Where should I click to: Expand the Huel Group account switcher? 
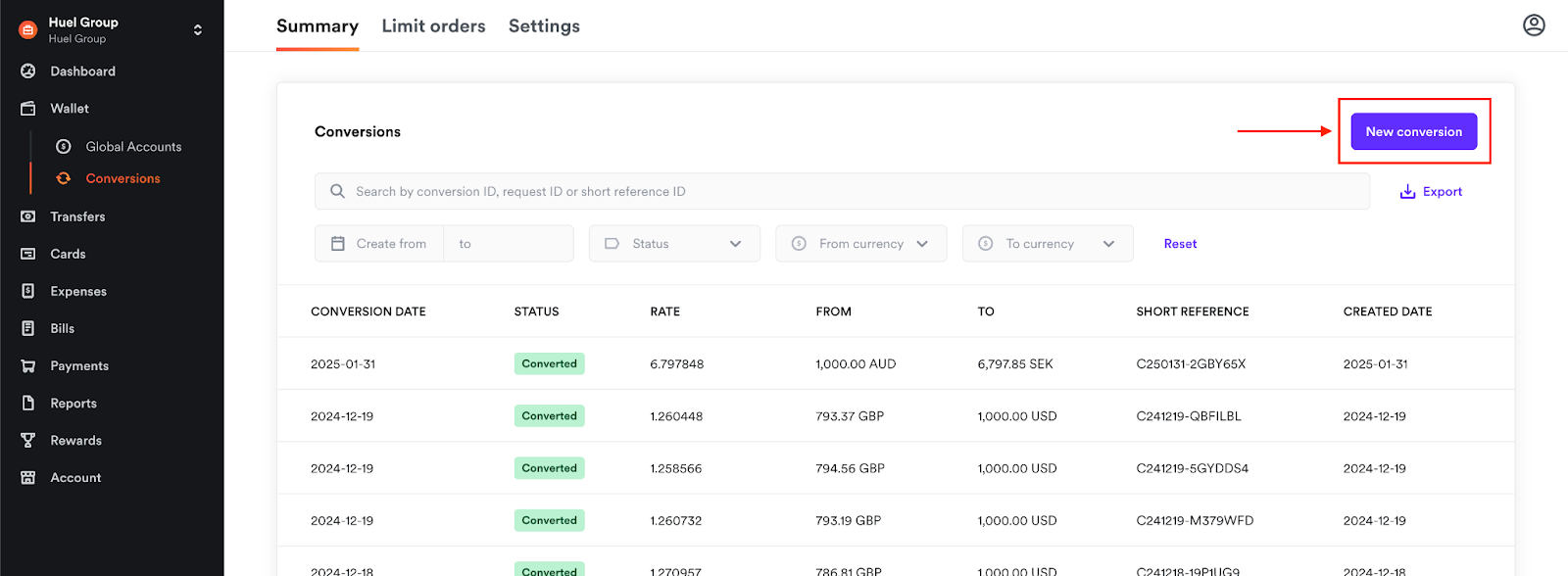(x=197, y=29)
